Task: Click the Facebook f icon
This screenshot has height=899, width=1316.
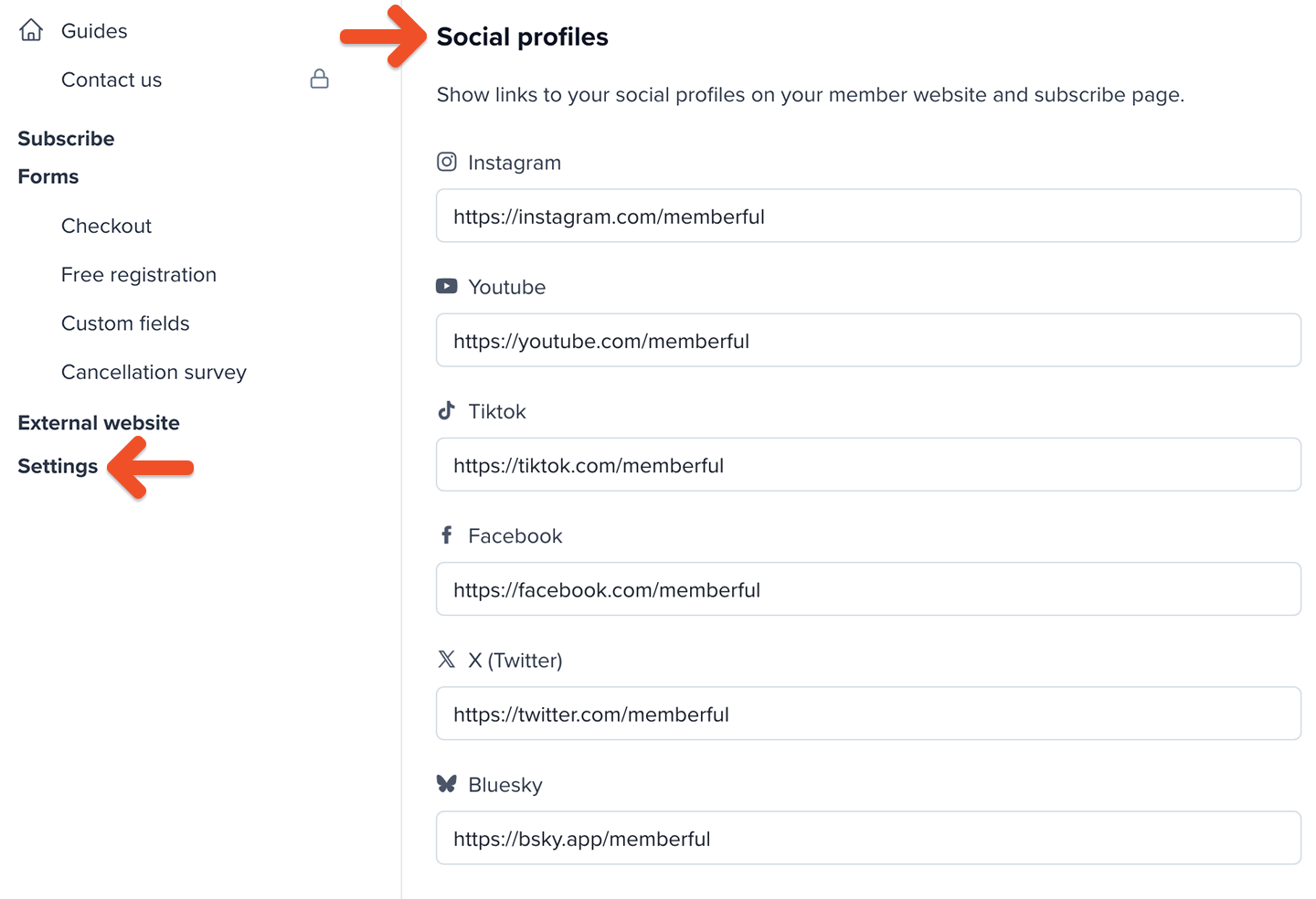Action: click(x=447, y=534)
